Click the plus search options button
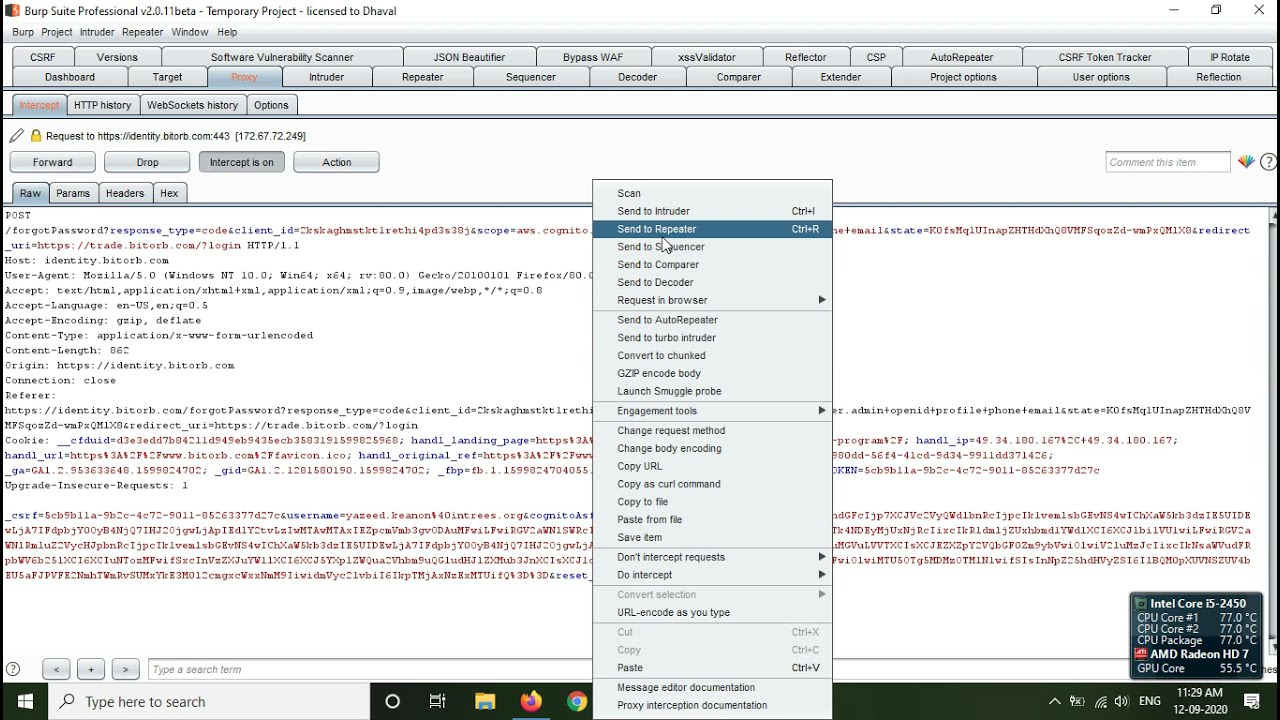Screen dimensions: 1280x720 pos(91,670)
